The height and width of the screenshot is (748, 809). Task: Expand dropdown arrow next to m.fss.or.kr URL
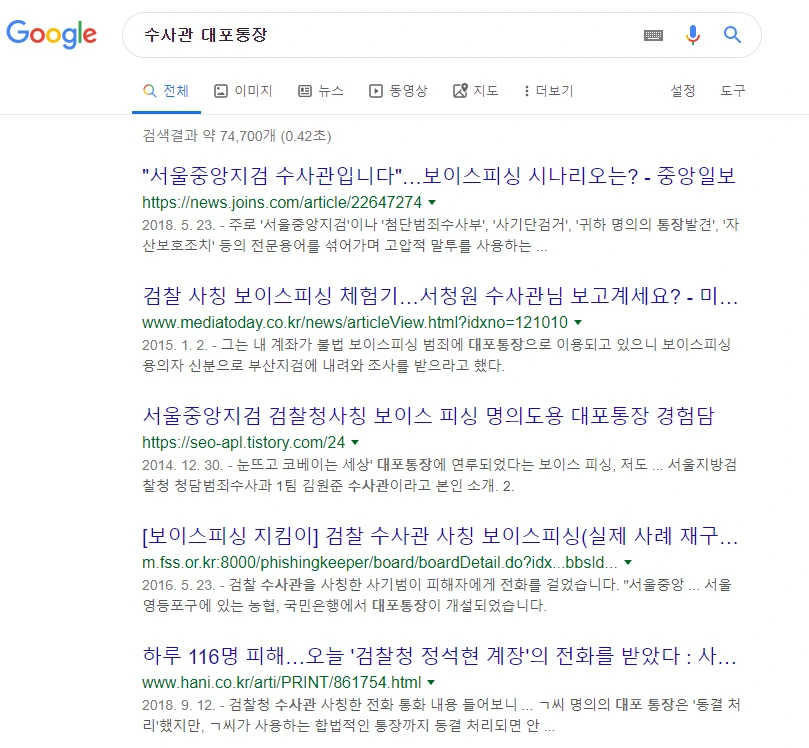[628, 562]
